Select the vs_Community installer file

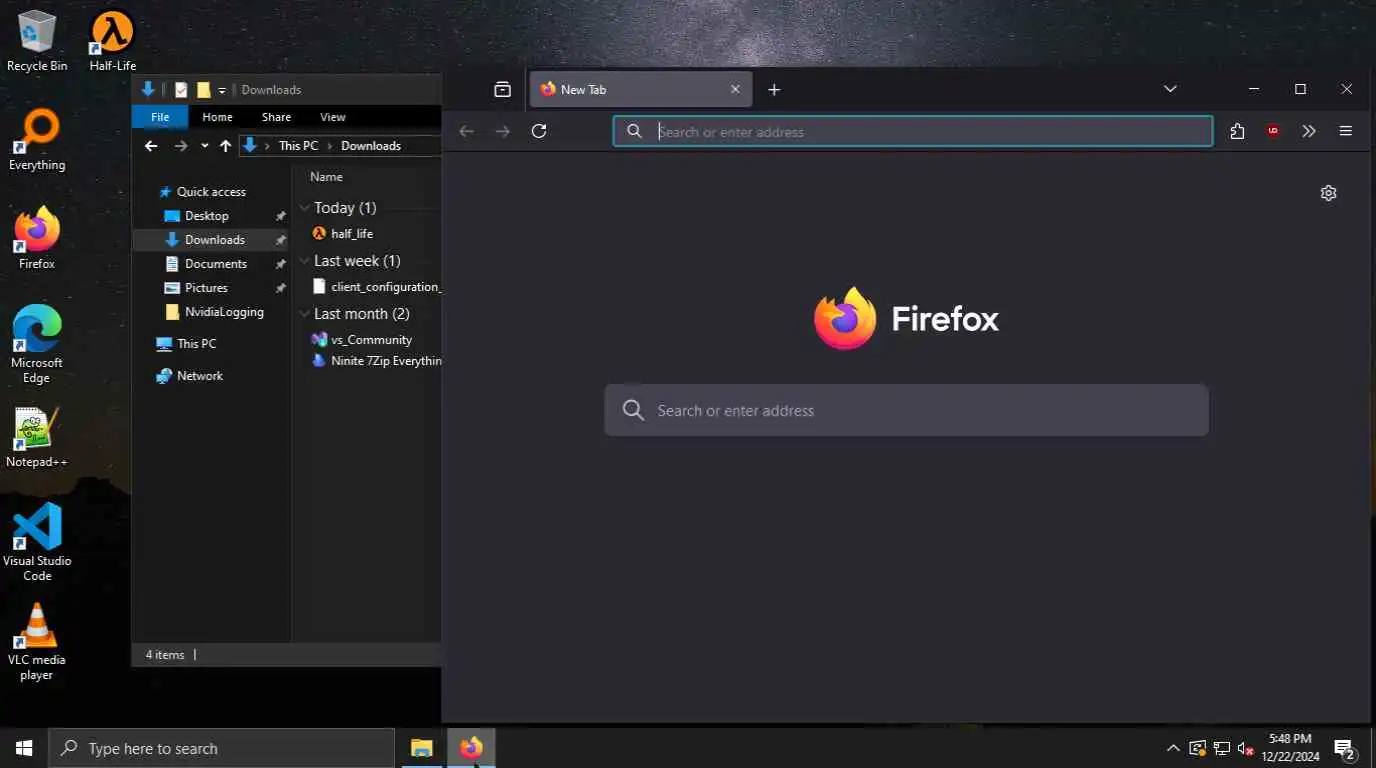click(x=362, y=340)
